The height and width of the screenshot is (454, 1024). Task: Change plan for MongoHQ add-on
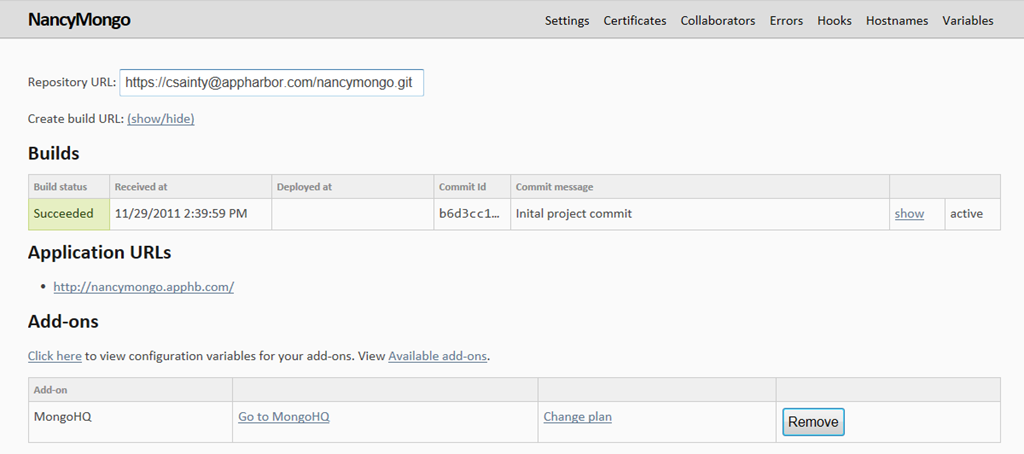[577, 417]
